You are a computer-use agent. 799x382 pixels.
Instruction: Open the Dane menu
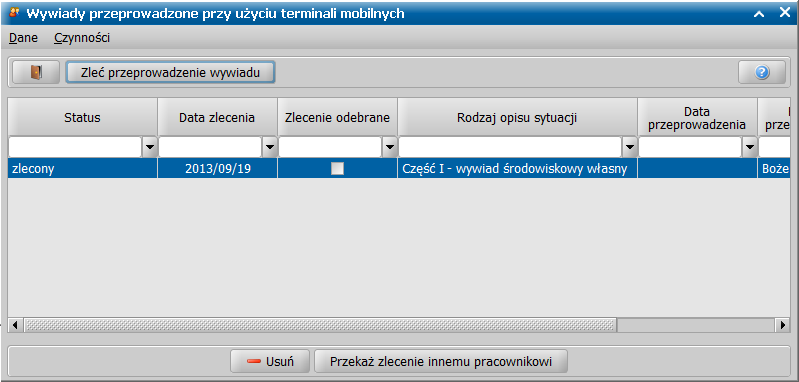(x=23, y=38)
